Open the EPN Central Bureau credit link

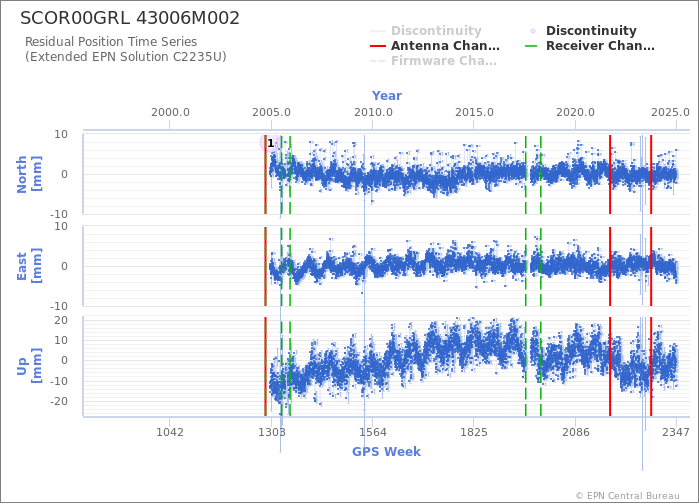(628, 496)
